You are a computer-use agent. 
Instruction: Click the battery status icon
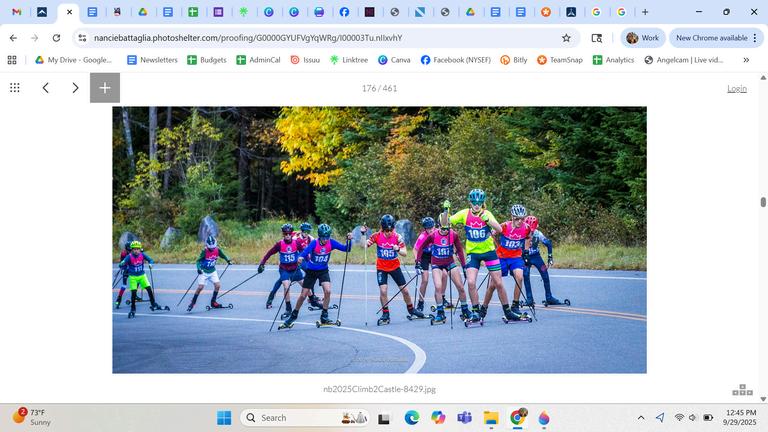point(708,418)
